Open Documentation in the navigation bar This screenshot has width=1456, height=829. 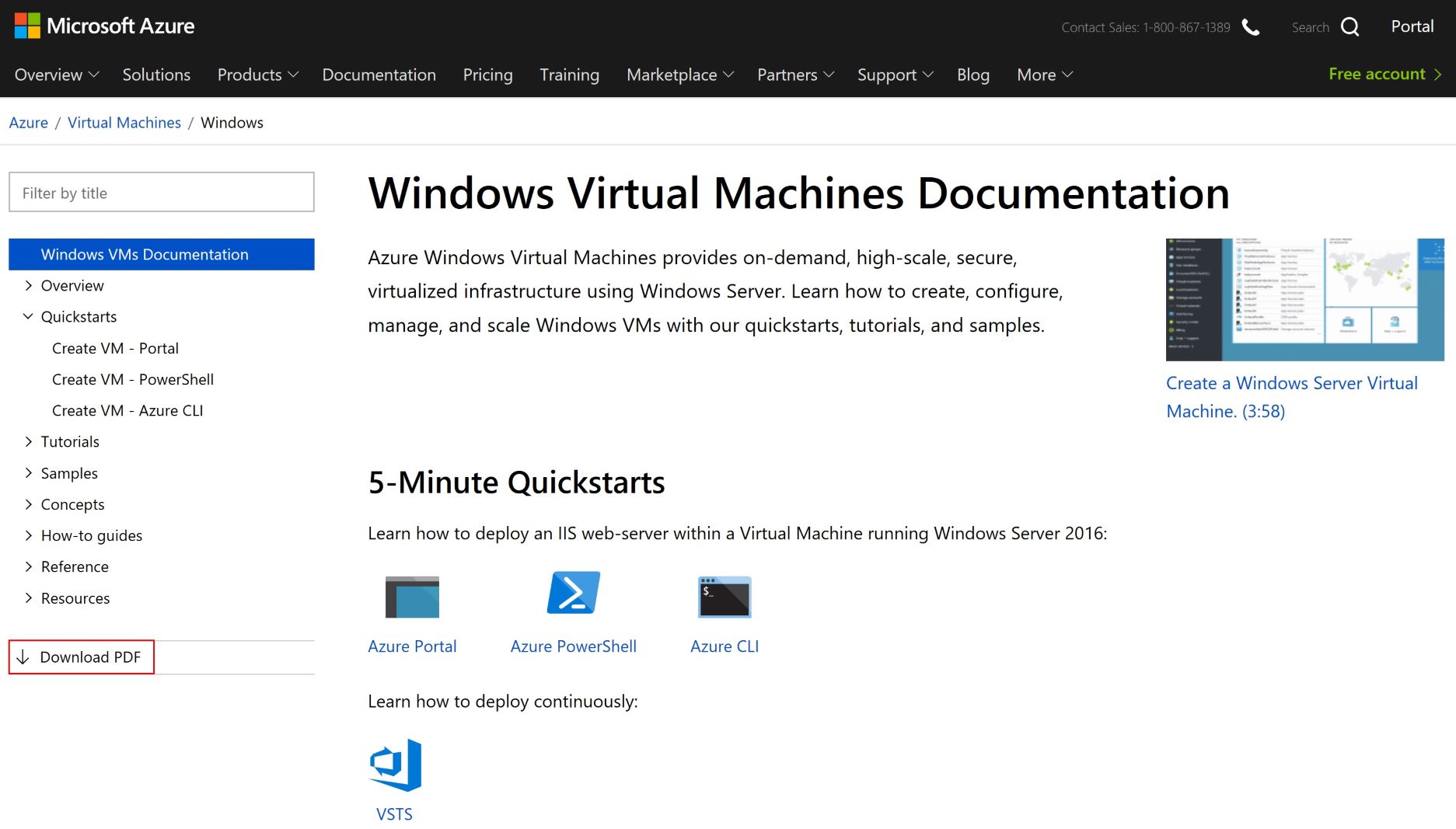click(x=379, y=75)
